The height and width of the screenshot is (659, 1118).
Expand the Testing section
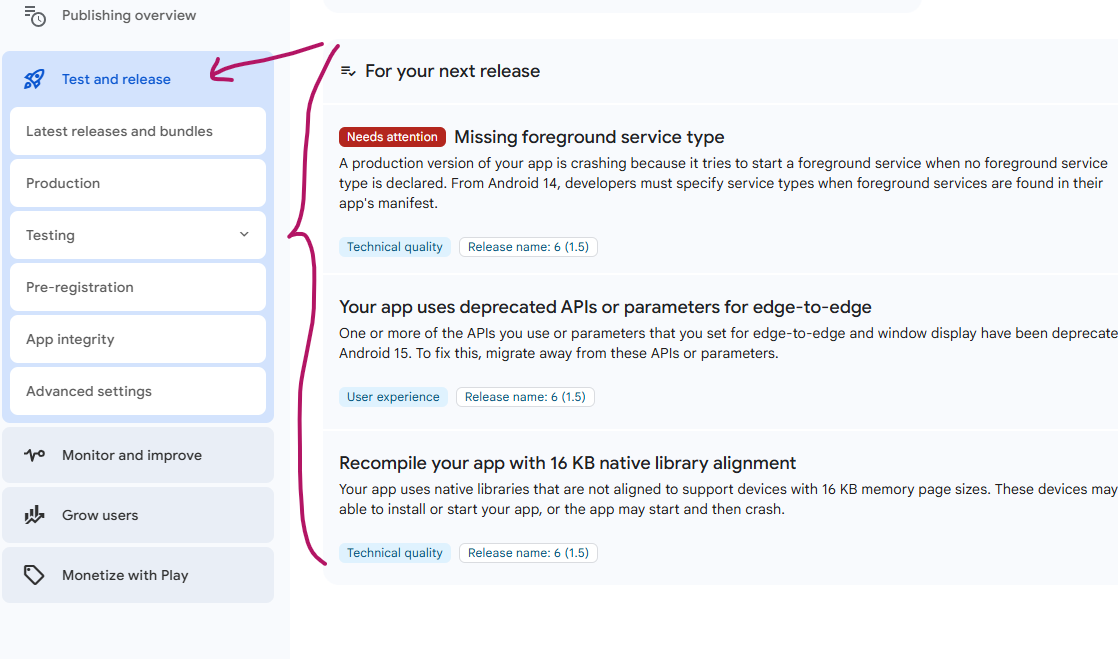pyautogui.click(x=137, y=234)
